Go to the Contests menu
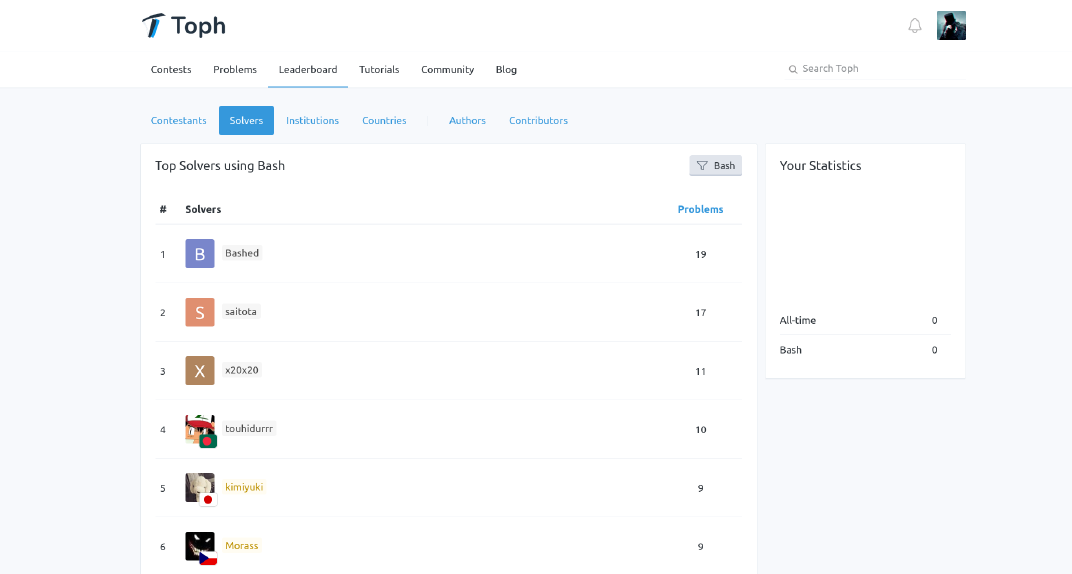 point(171,70)
